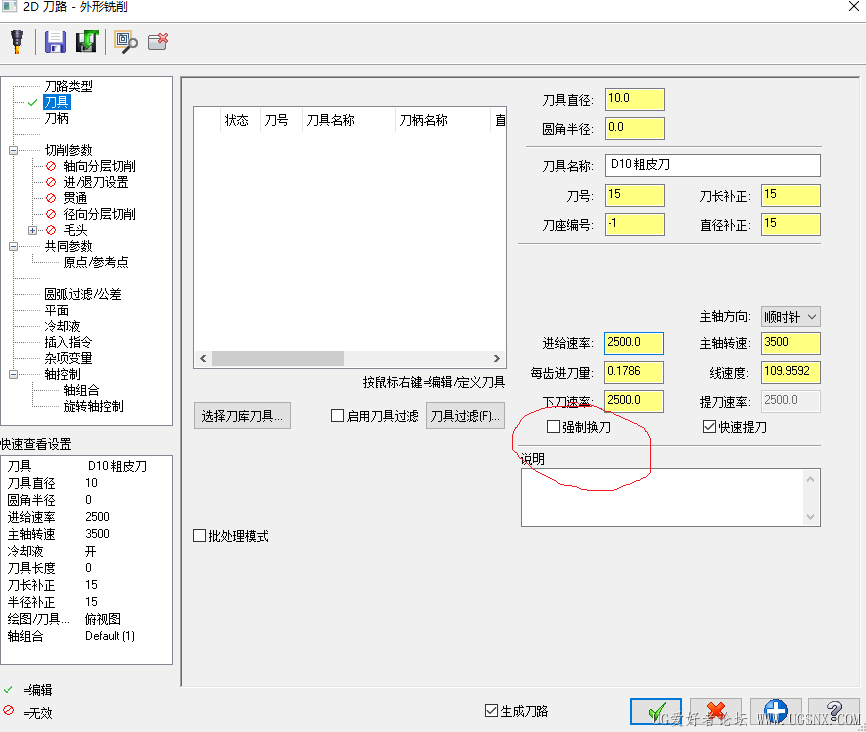Open help with the question mark button
Screen dimensions: 866x732
click(x=834, y=712)
